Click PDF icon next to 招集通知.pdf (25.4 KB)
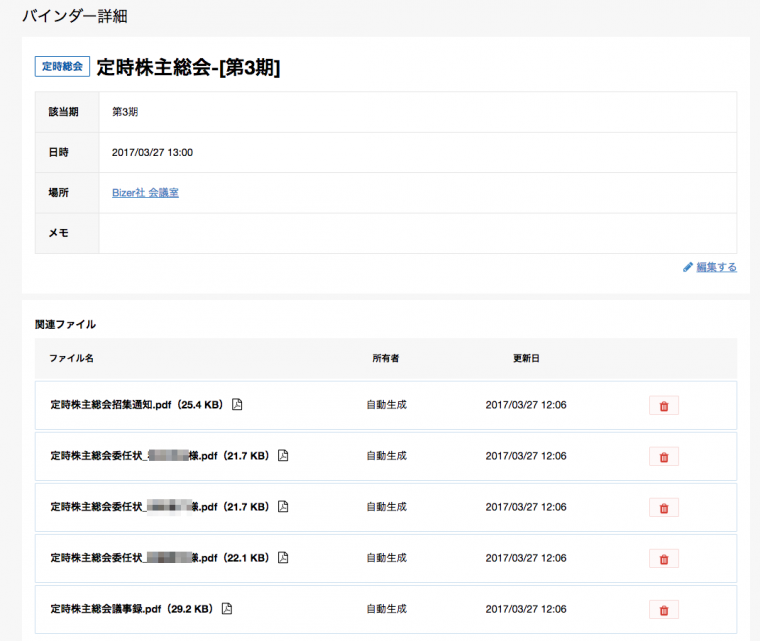Screen dimensions: 760x641 (x=237, y=405)
